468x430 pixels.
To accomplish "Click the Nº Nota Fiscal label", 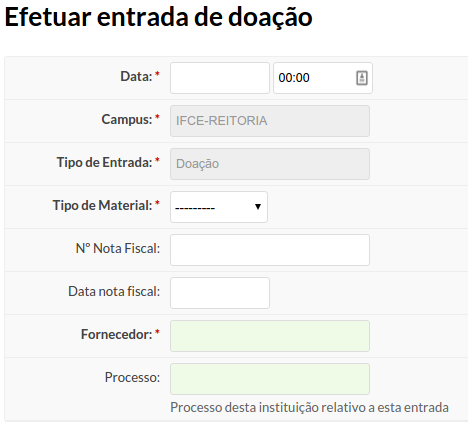I will 118,248.
